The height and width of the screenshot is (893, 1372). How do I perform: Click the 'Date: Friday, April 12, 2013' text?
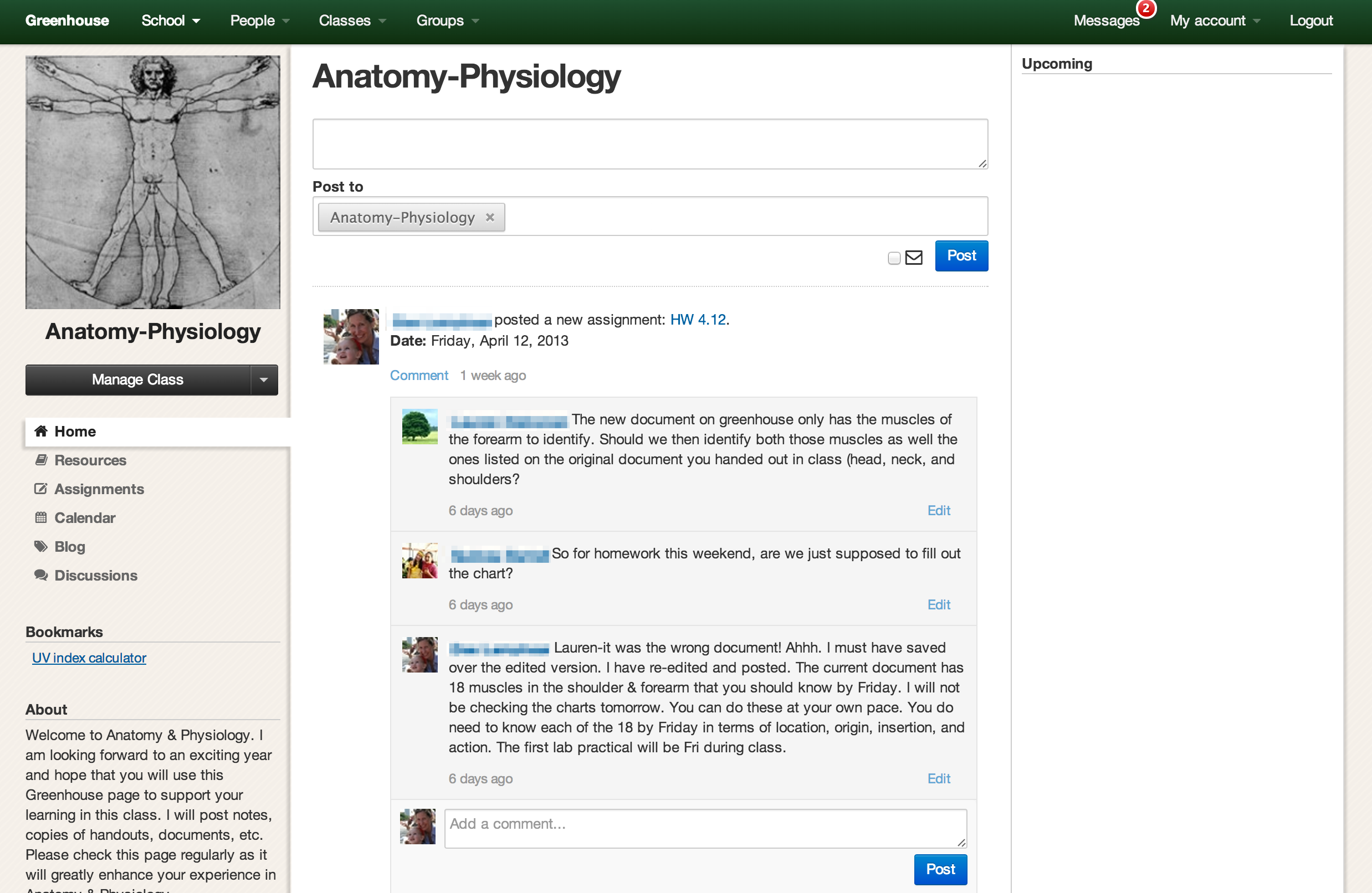pos(479,341)
